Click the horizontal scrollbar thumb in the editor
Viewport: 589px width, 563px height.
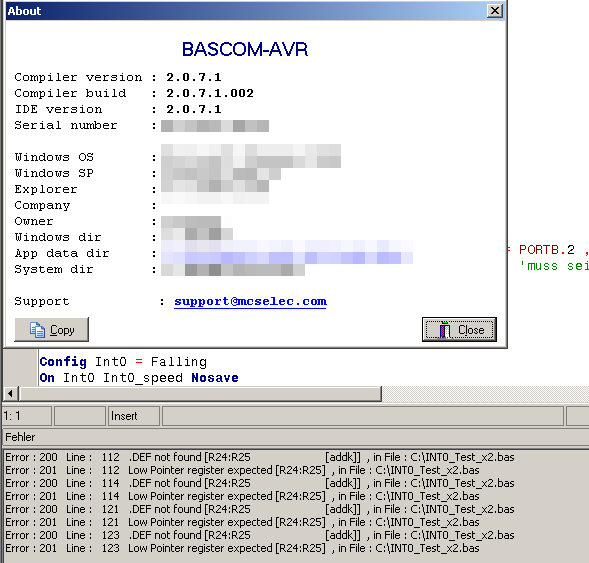coord(201,394)
